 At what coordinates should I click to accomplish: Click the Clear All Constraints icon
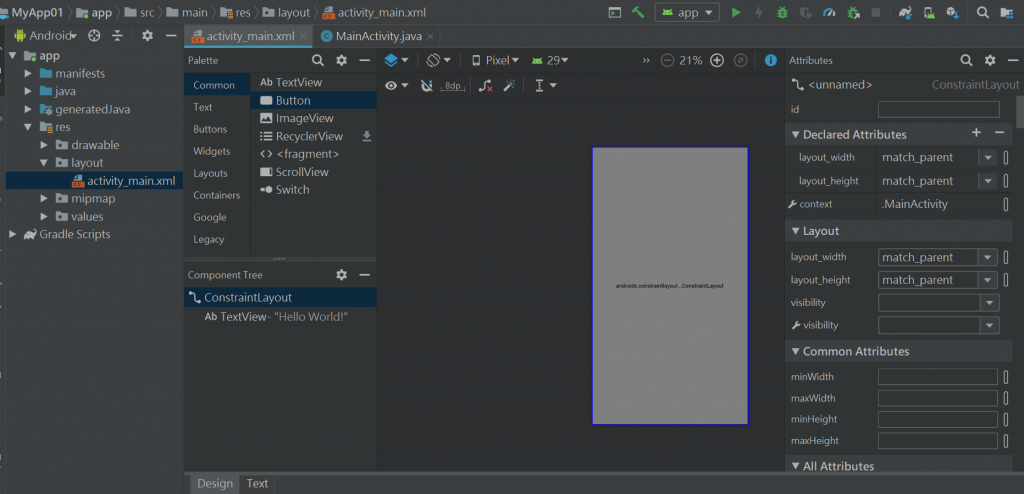pyautogui.click(x=485, y=86)
